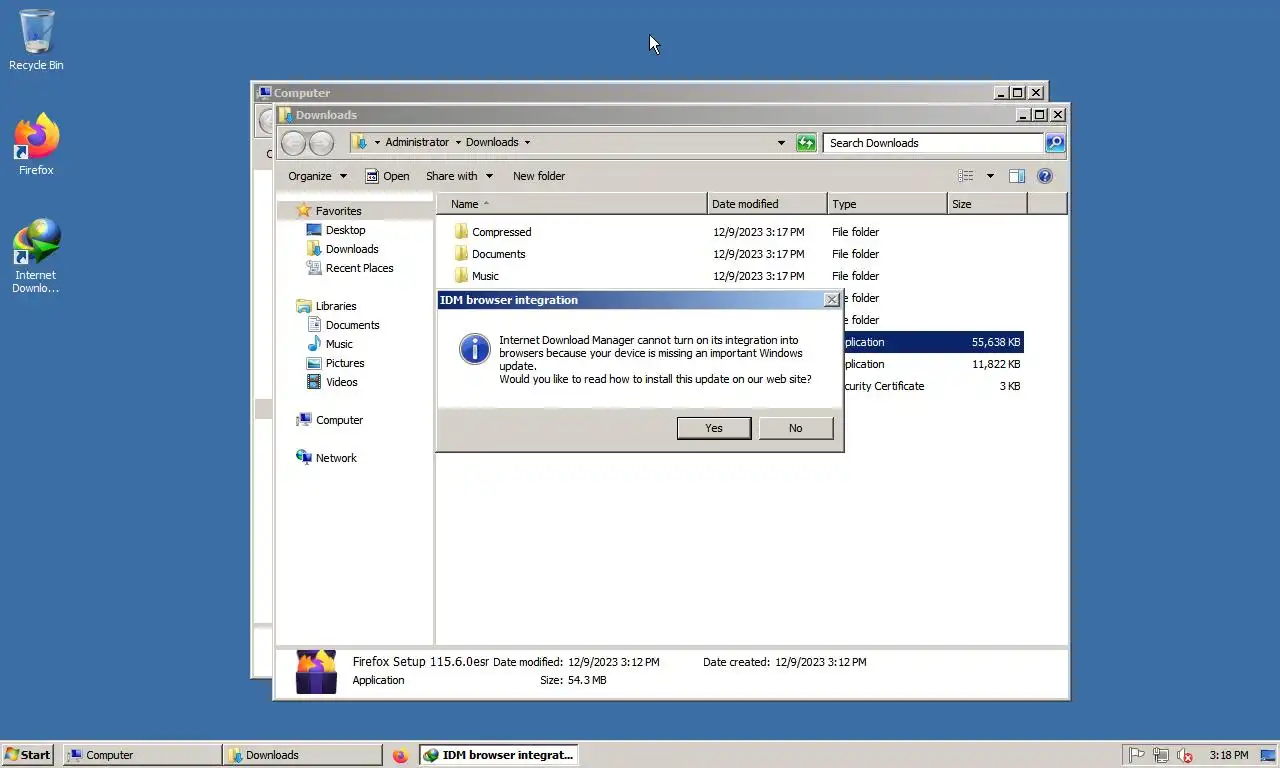Maximize the Downloads window
Screen dimensions: 1280x768
pos(1039,115)
